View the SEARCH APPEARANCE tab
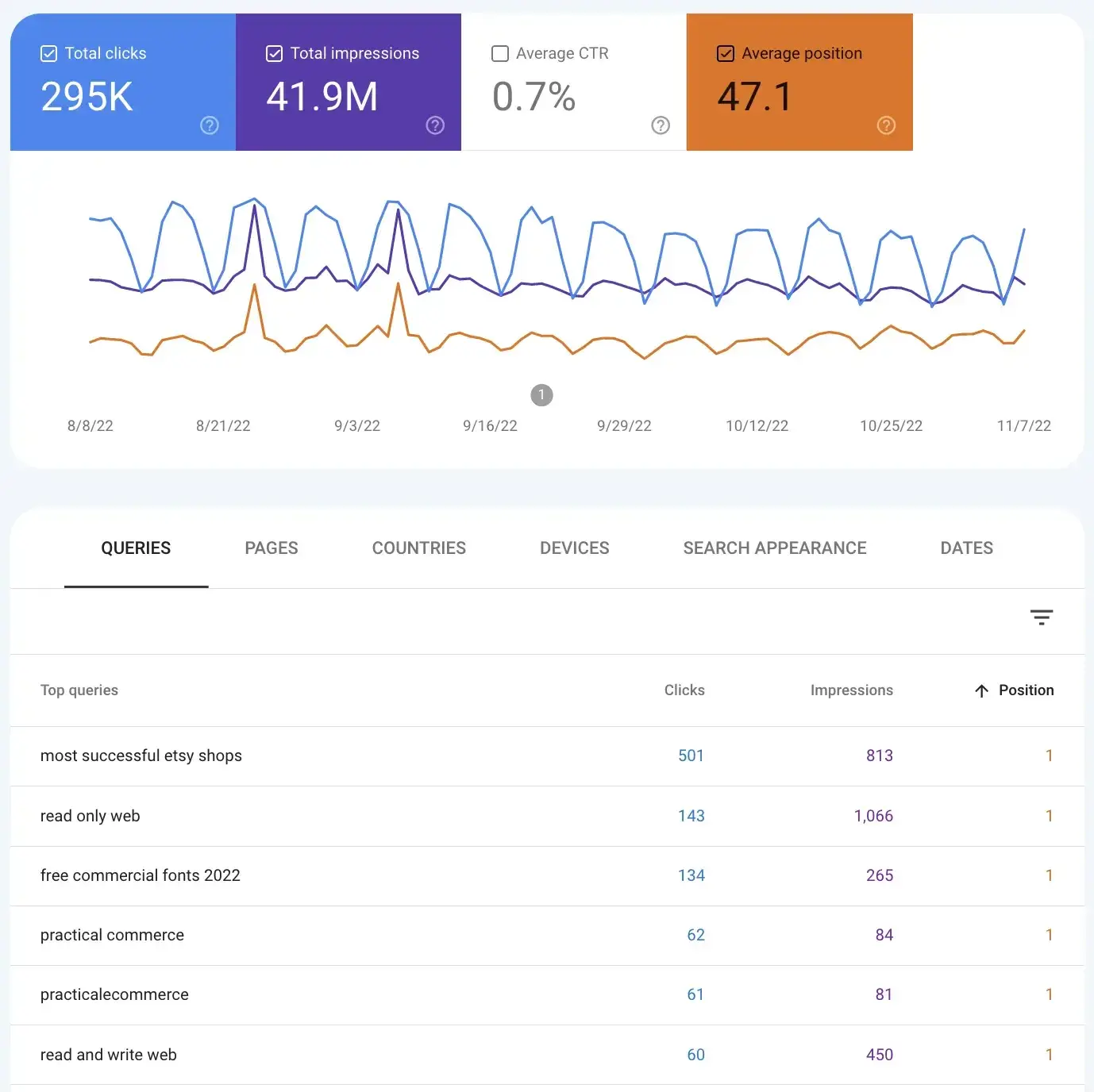Viewport: 1094px width, 1092px height. click(x=774, y=548)
